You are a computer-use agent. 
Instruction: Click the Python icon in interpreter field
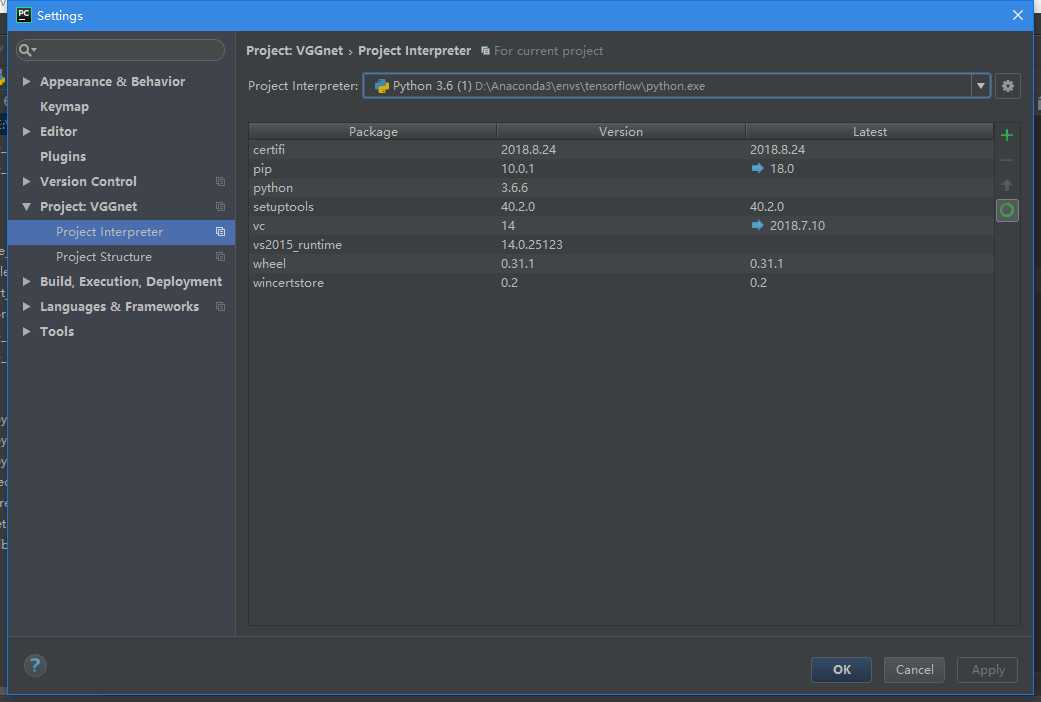coord(381,86)
